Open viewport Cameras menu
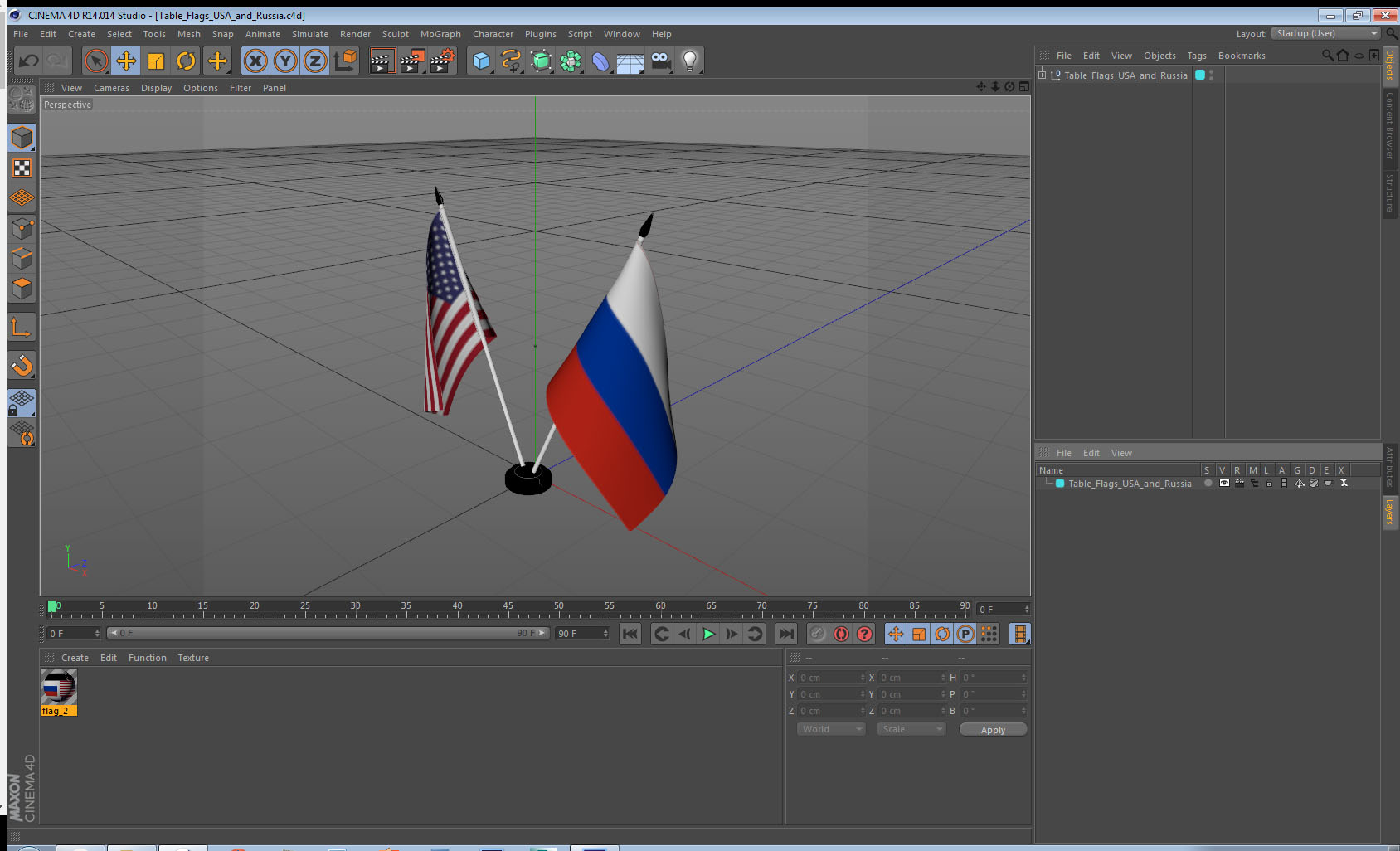Image resolution: width=1400 pixels, height=851 pixels. [x=111, y=88]
